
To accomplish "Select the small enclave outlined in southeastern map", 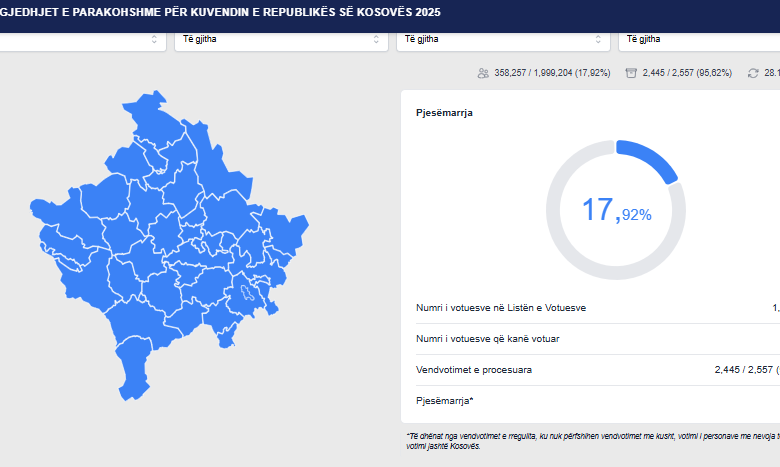I will point(246,296).
